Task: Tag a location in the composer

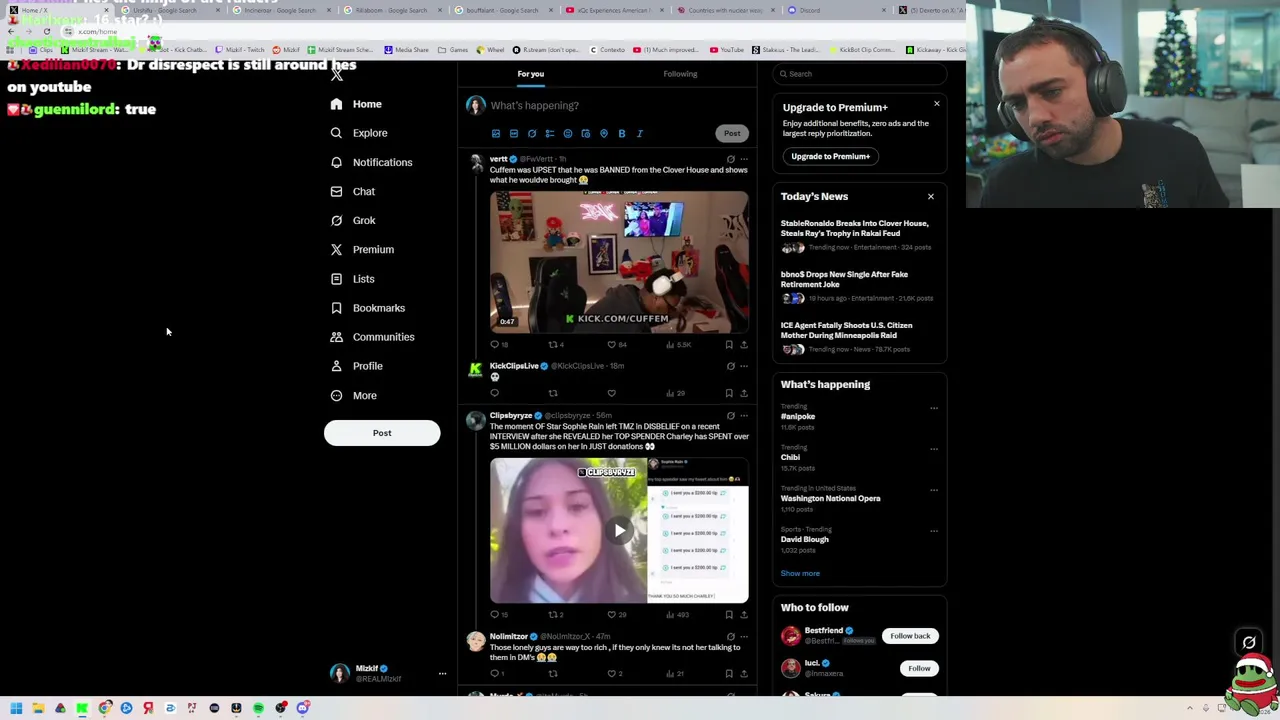Action: click(x=604, y=133)
